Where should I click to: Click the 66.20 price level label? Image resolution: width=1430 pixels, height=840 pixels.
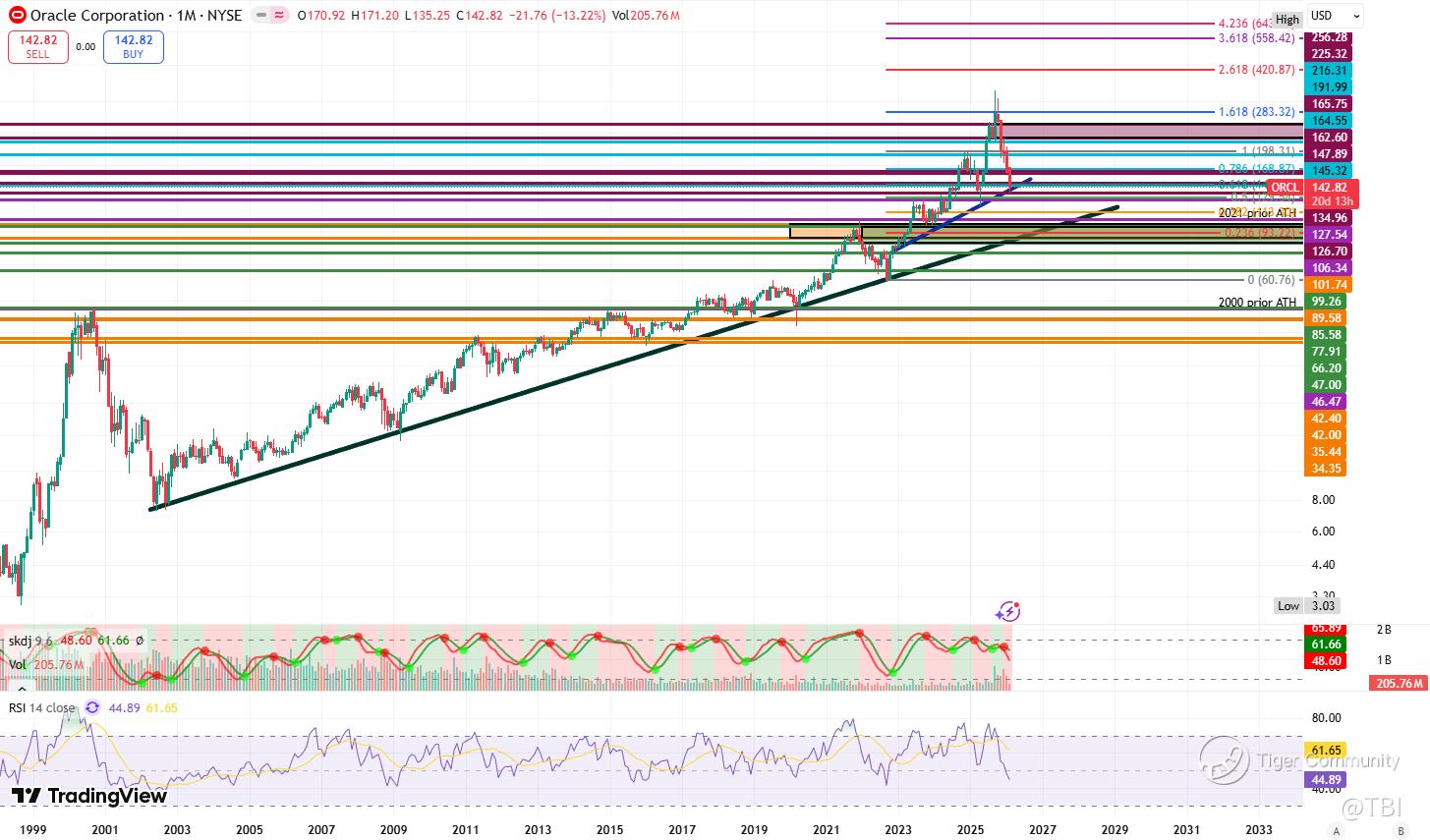1327,367
